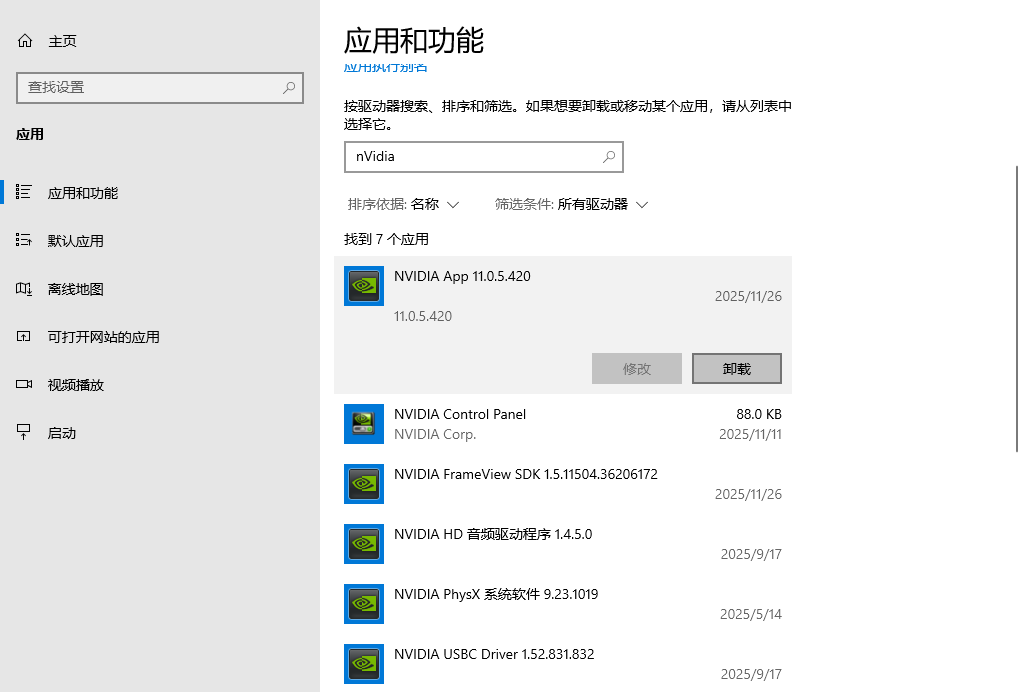The width and height of the screenshot is (1020, 692).
Task: Click the magnifier icon in 查找设置 box
Action: coord(289,88)
